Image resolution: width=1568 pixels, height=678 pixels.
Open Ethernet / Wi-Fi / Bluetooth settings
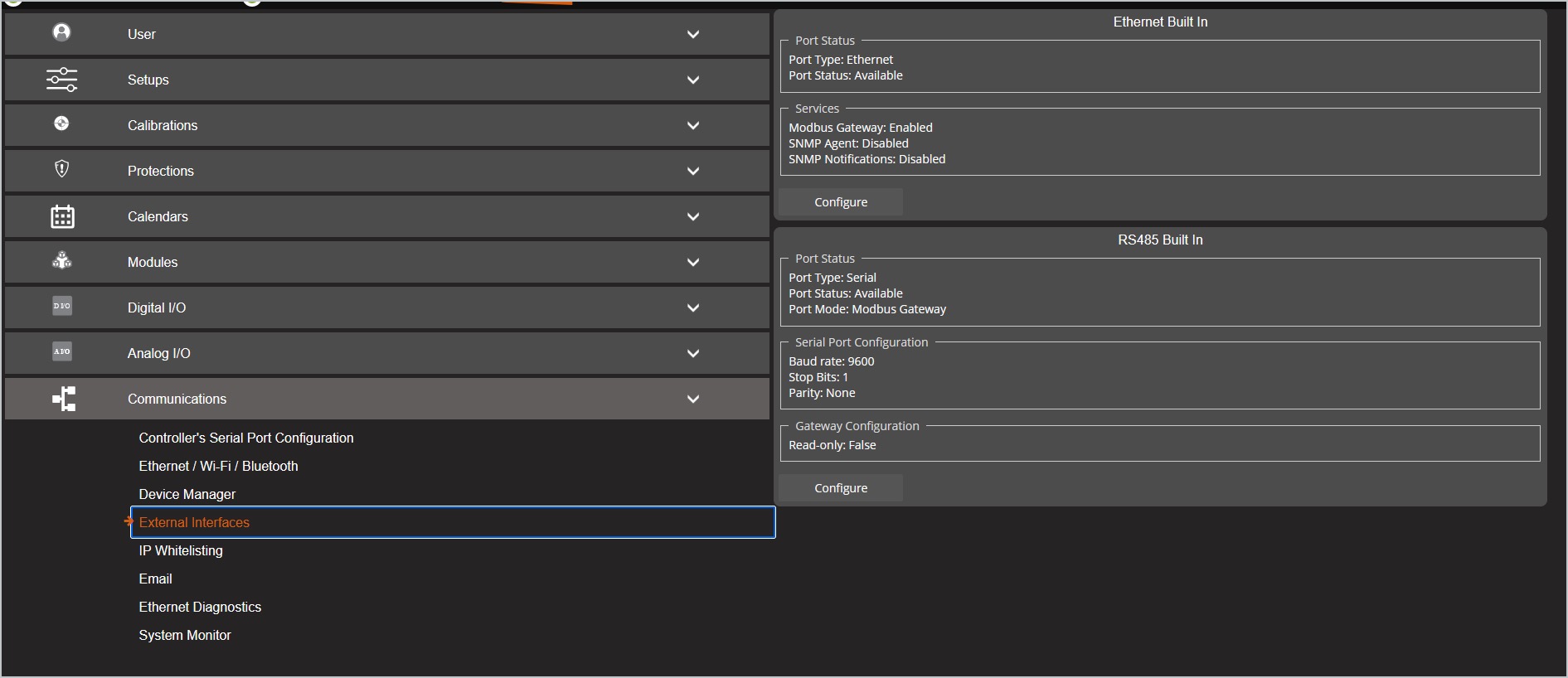218,466
